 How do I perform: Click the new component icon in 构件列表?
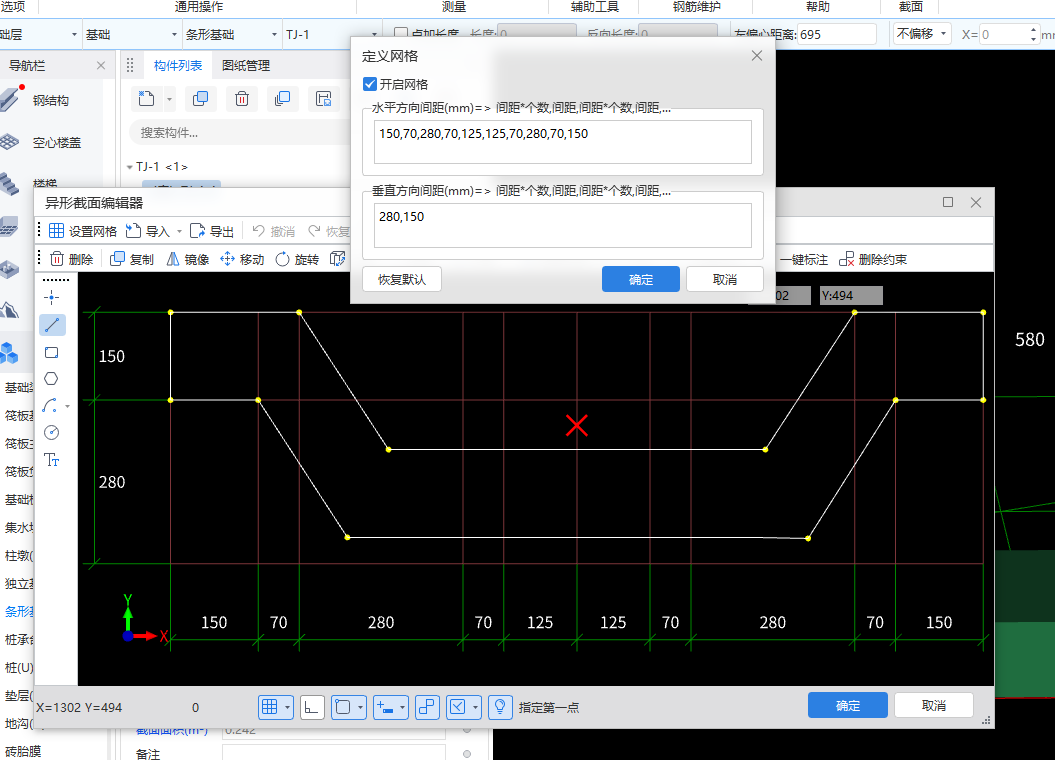[146, 99]
